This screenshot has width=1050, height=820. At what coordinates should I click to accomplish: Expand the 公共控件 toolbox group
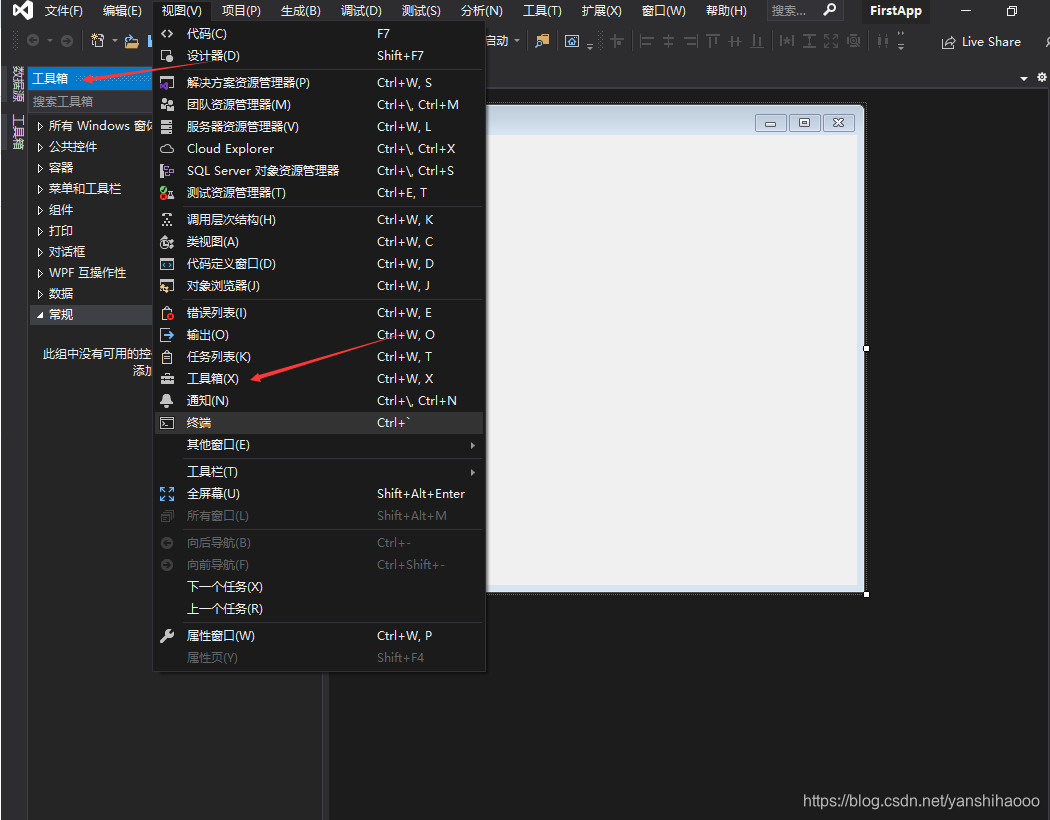(x=40, y=147)
